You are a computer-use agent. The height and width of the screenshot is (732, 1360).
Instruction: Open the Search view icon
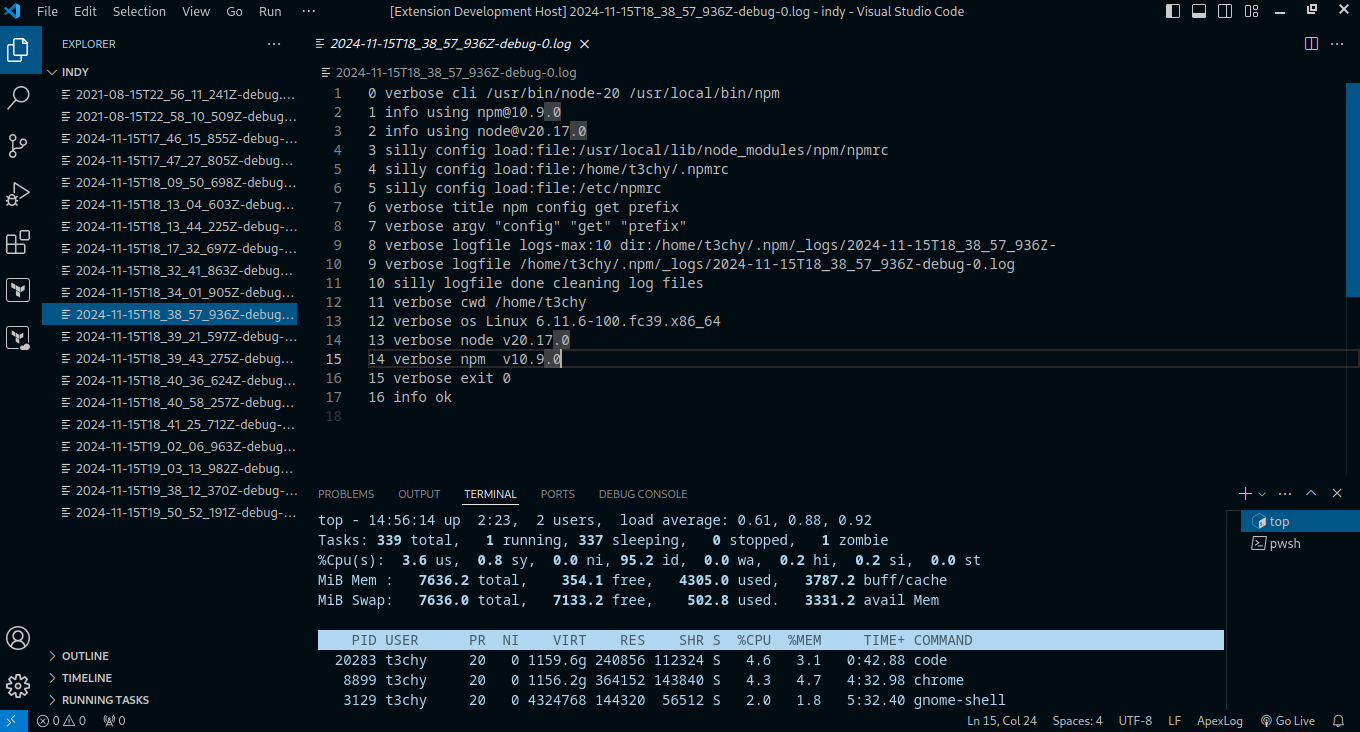(x=18, y=97)
